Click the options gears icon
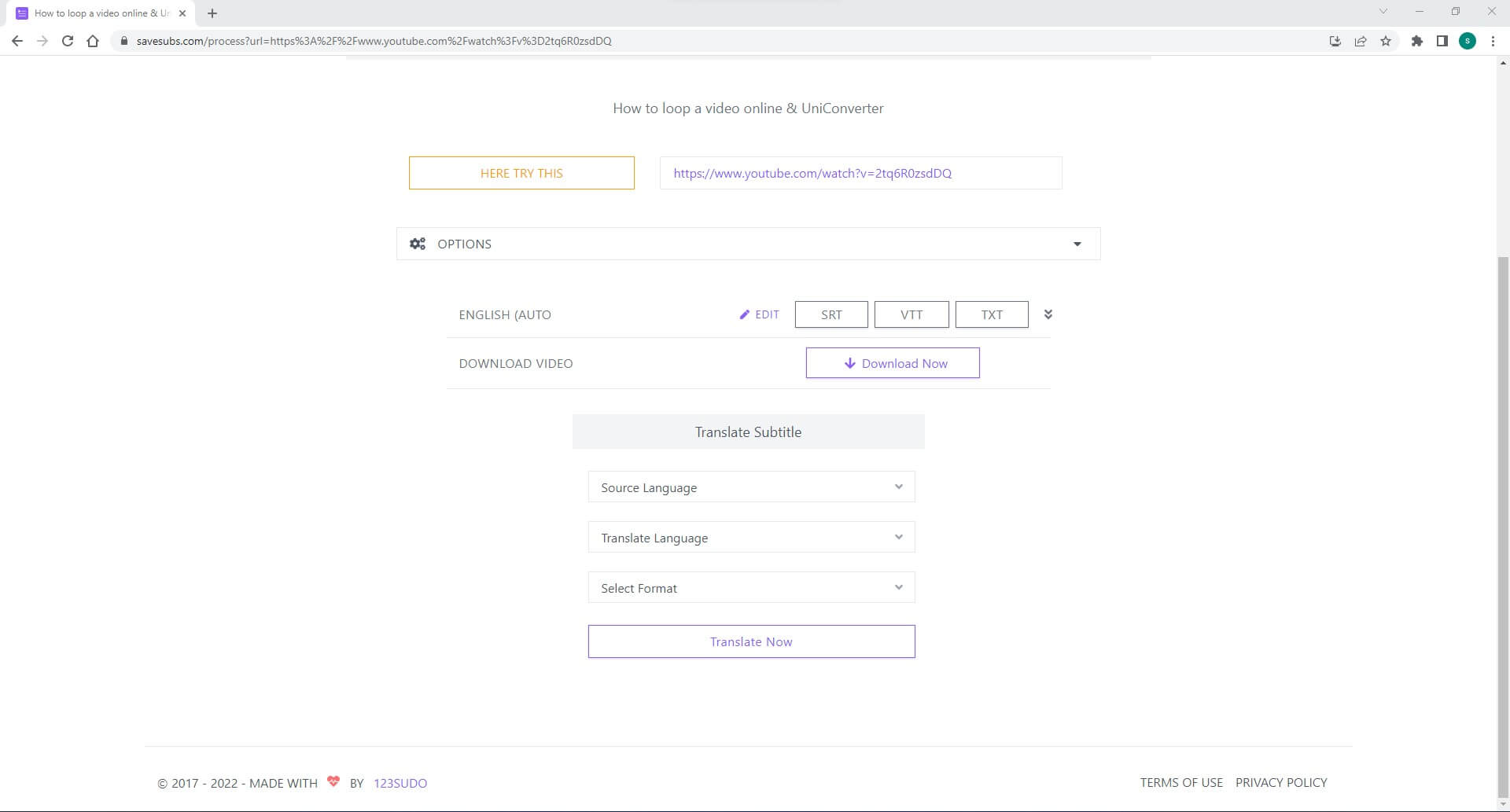Viewport: 1510px width, 812px height. (x=418, y=244)
